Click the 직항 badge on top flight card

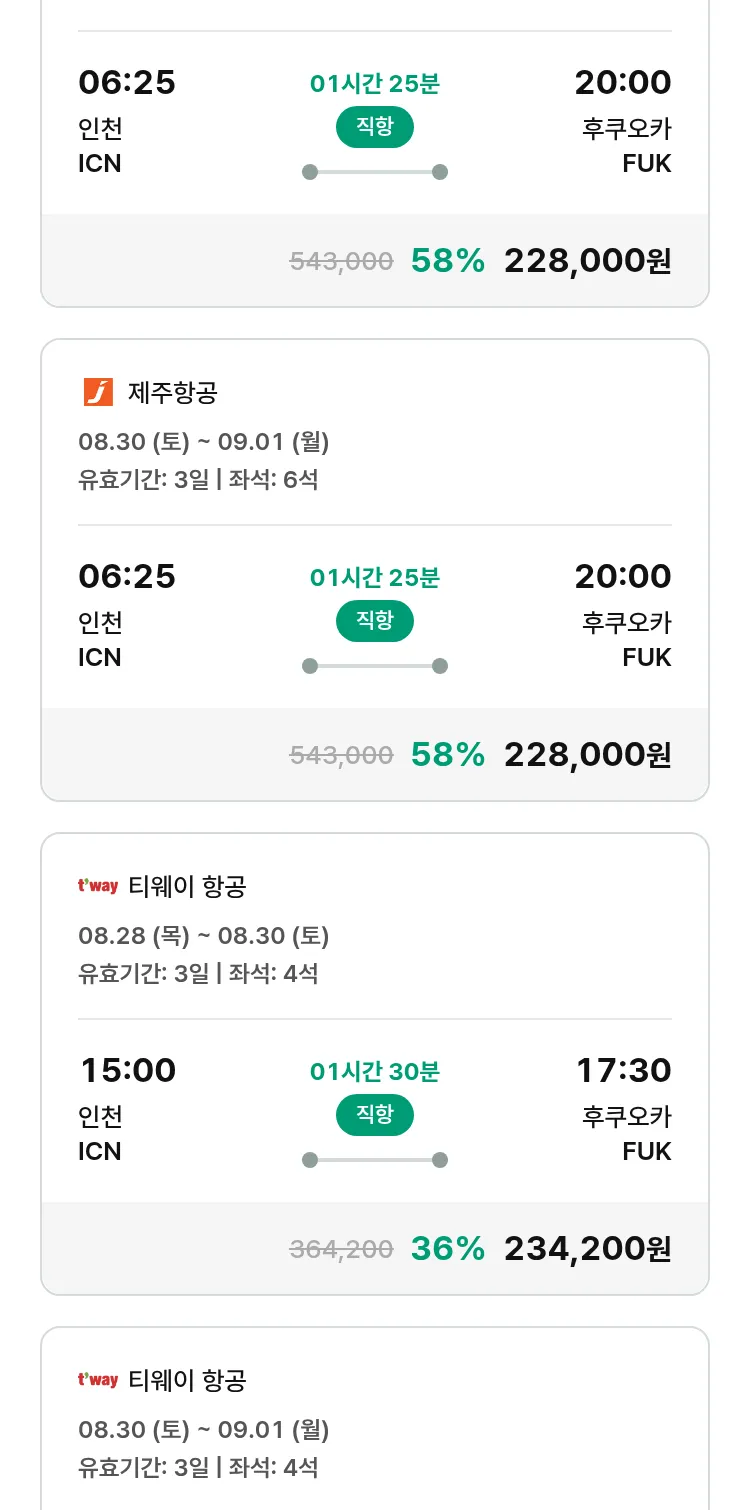tap(374, 127)
